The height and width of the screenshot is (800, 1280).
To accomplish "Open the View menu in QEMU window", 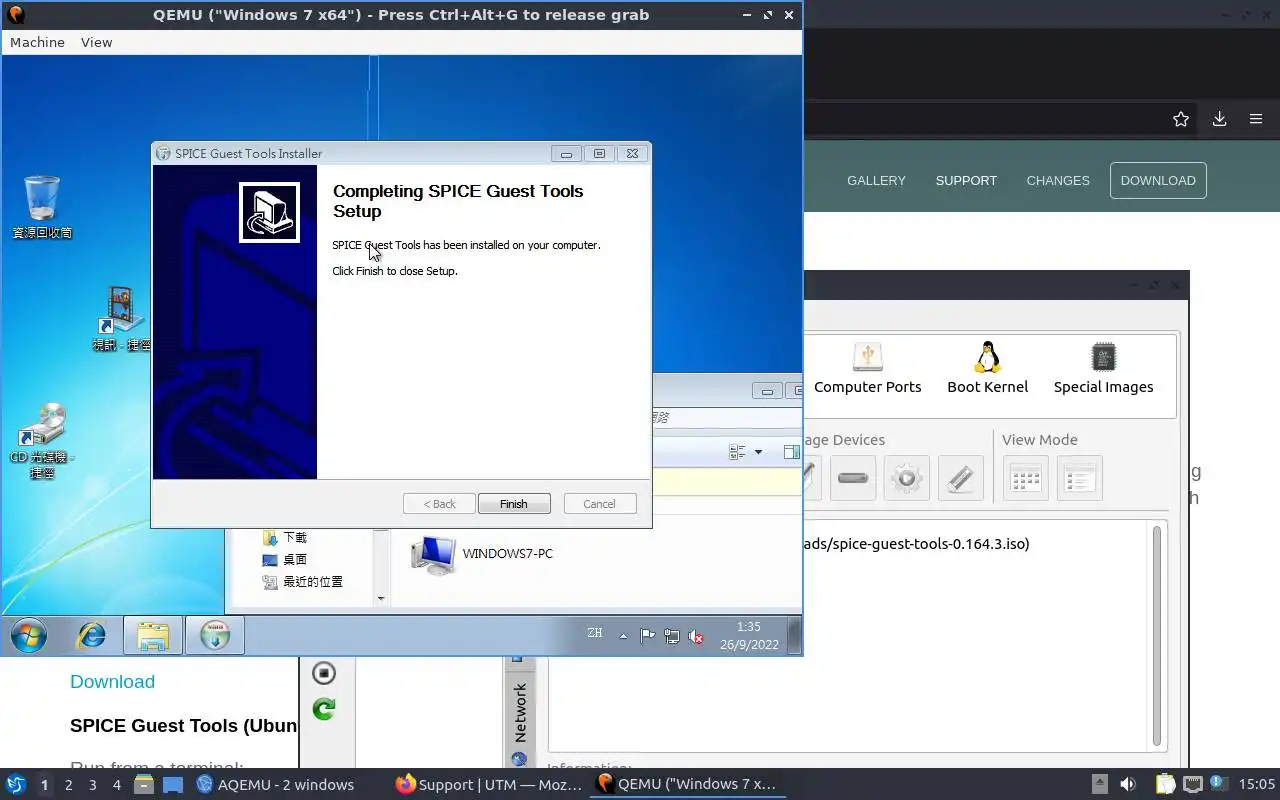I will coord(96,42).
